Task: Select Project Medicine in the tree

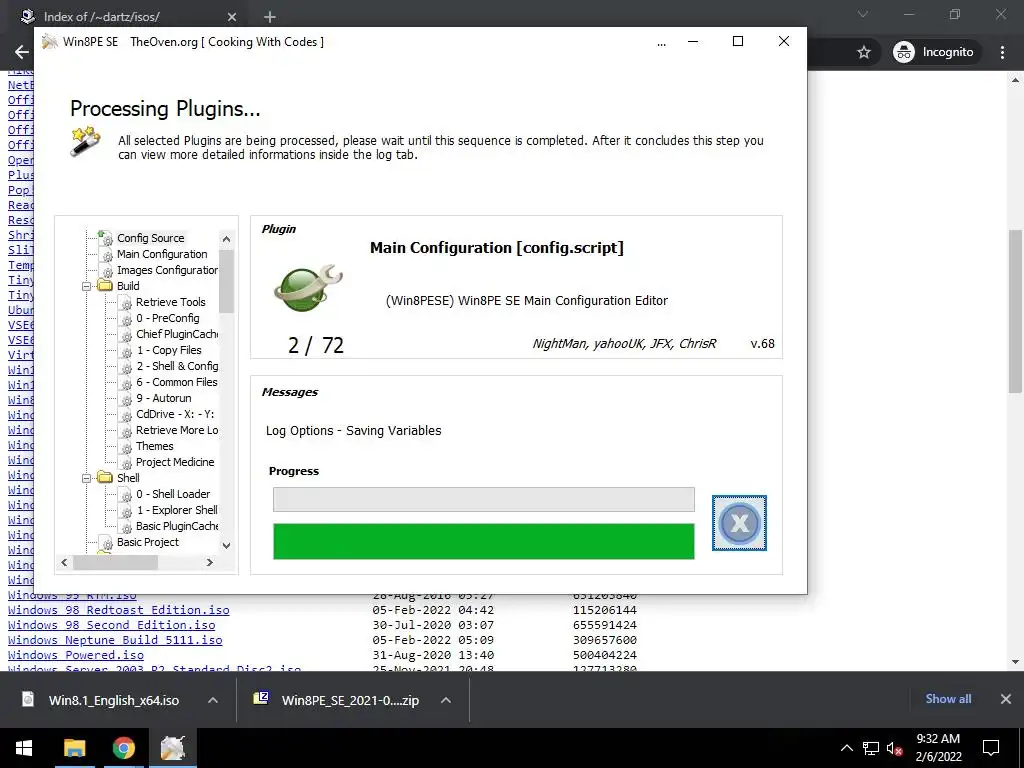Action: (x=175, y=462)
